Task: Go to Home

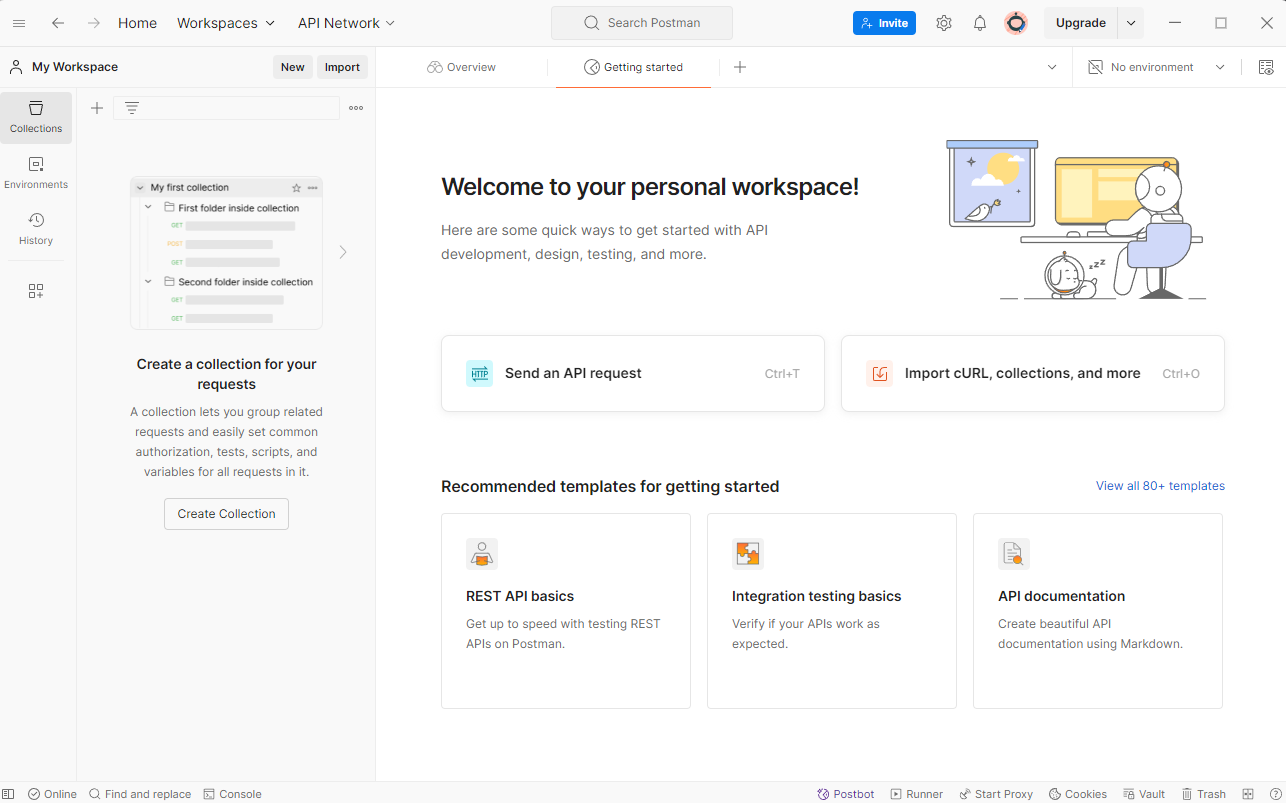Action: 137,23
